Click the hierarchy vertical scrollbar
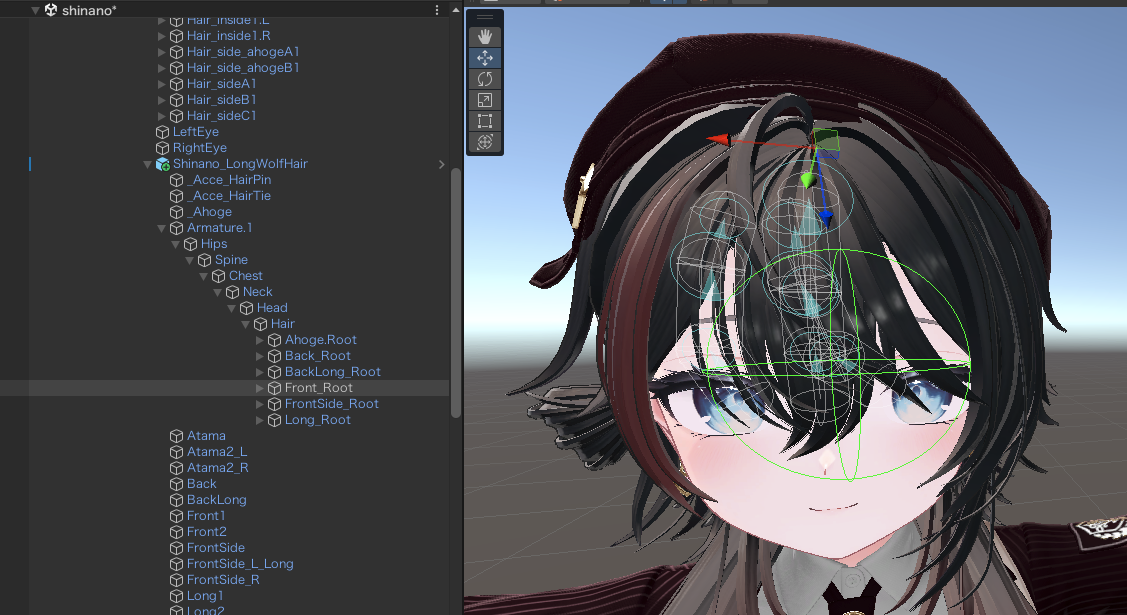 click(x=456, y=290)
